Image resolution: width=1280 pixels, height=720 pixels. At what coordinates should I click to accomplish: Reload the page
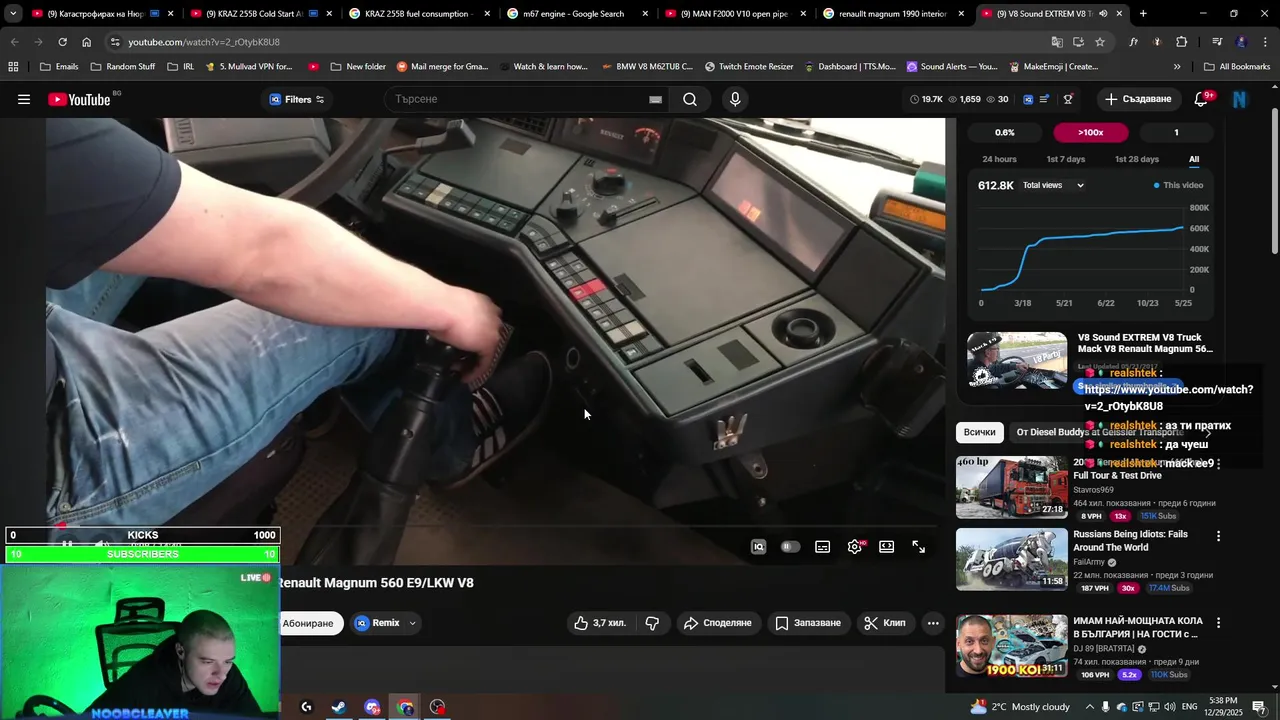[62, 42]
